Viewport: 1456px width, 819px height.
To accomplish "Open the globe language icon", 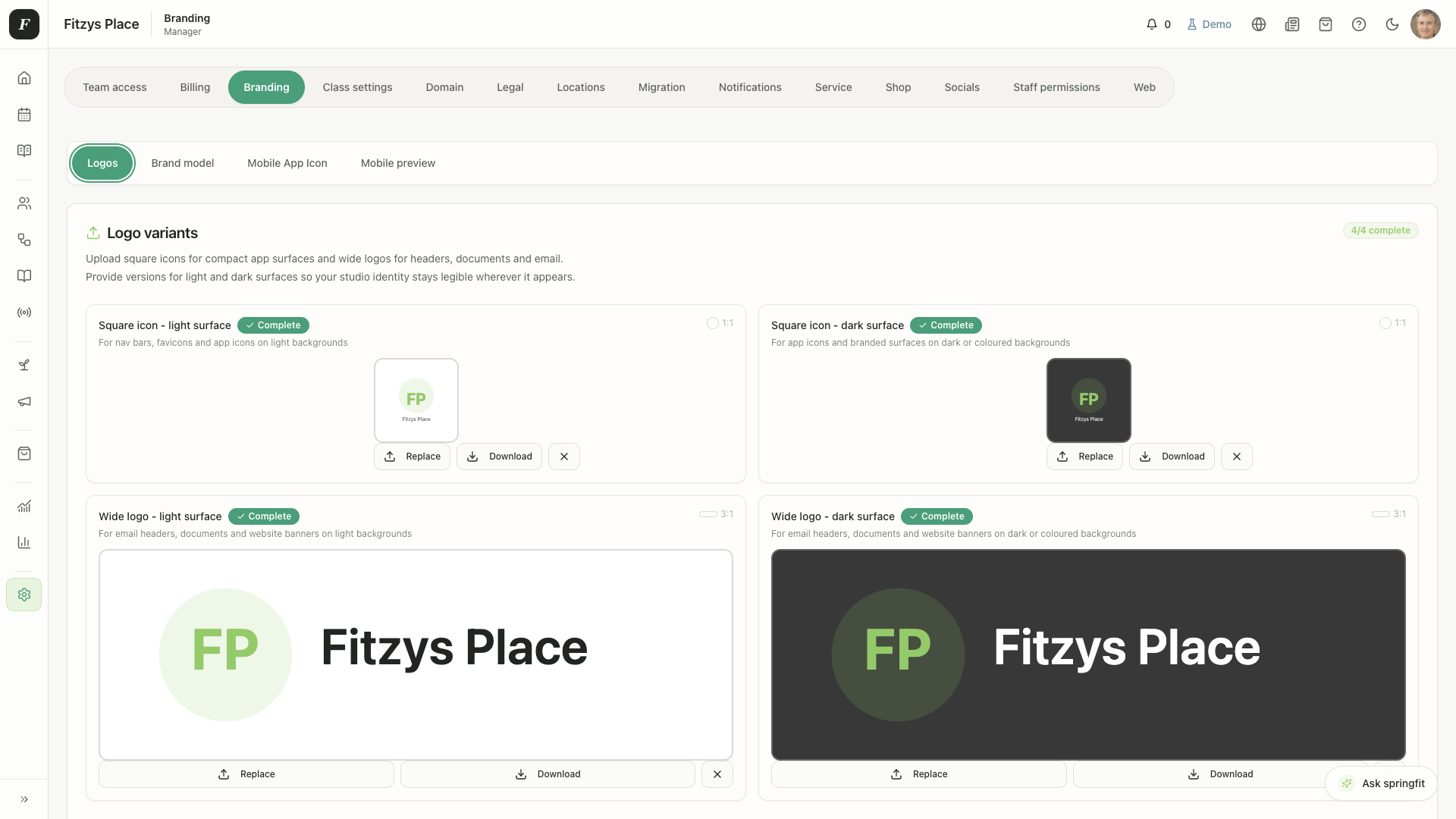I will point(1259,24).
